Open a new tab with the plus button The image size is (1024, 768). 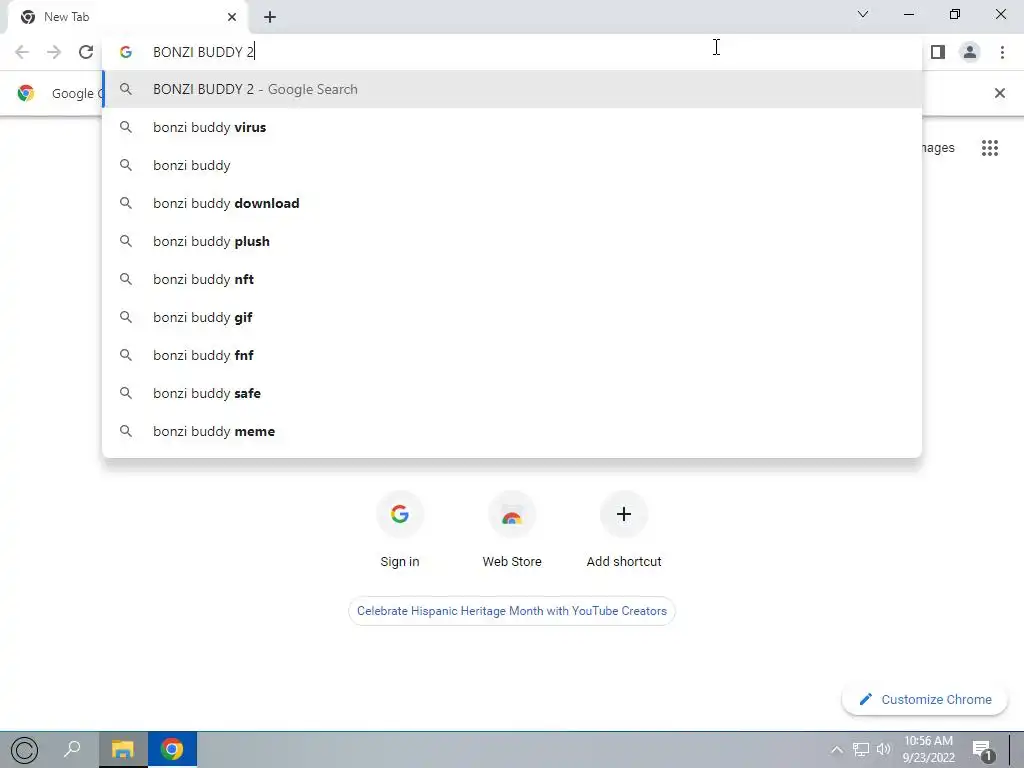pyautogui.click(x=270, y=17)
